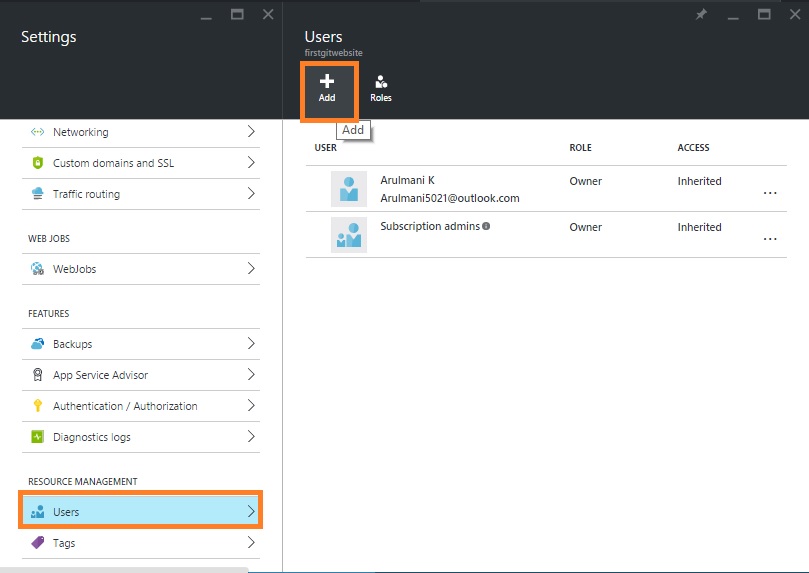Open more options for Subscription admins

point(769,239)
